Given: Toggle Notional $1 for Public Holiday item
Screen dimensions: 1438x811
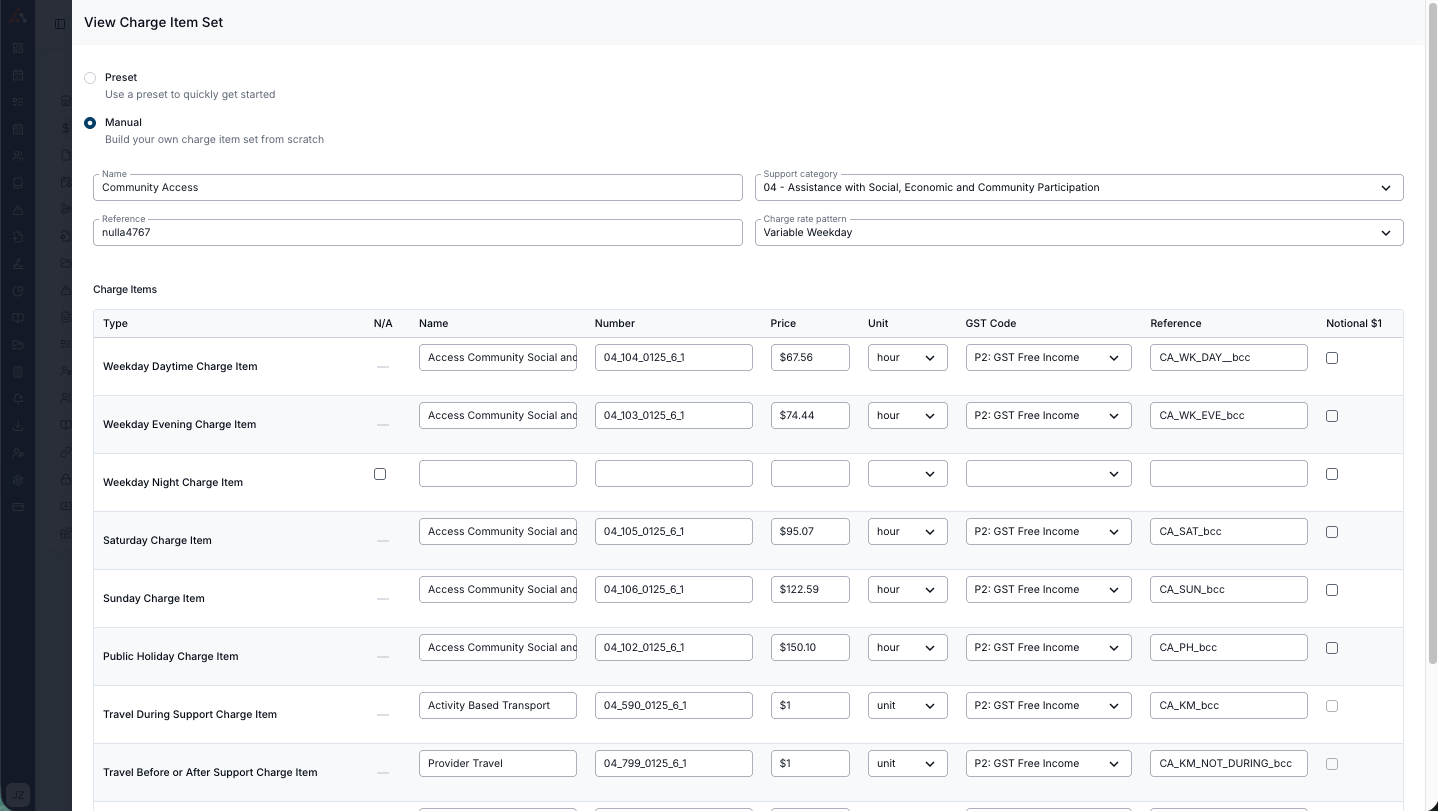Looking at the screenshot, I should pos(1331,648).
